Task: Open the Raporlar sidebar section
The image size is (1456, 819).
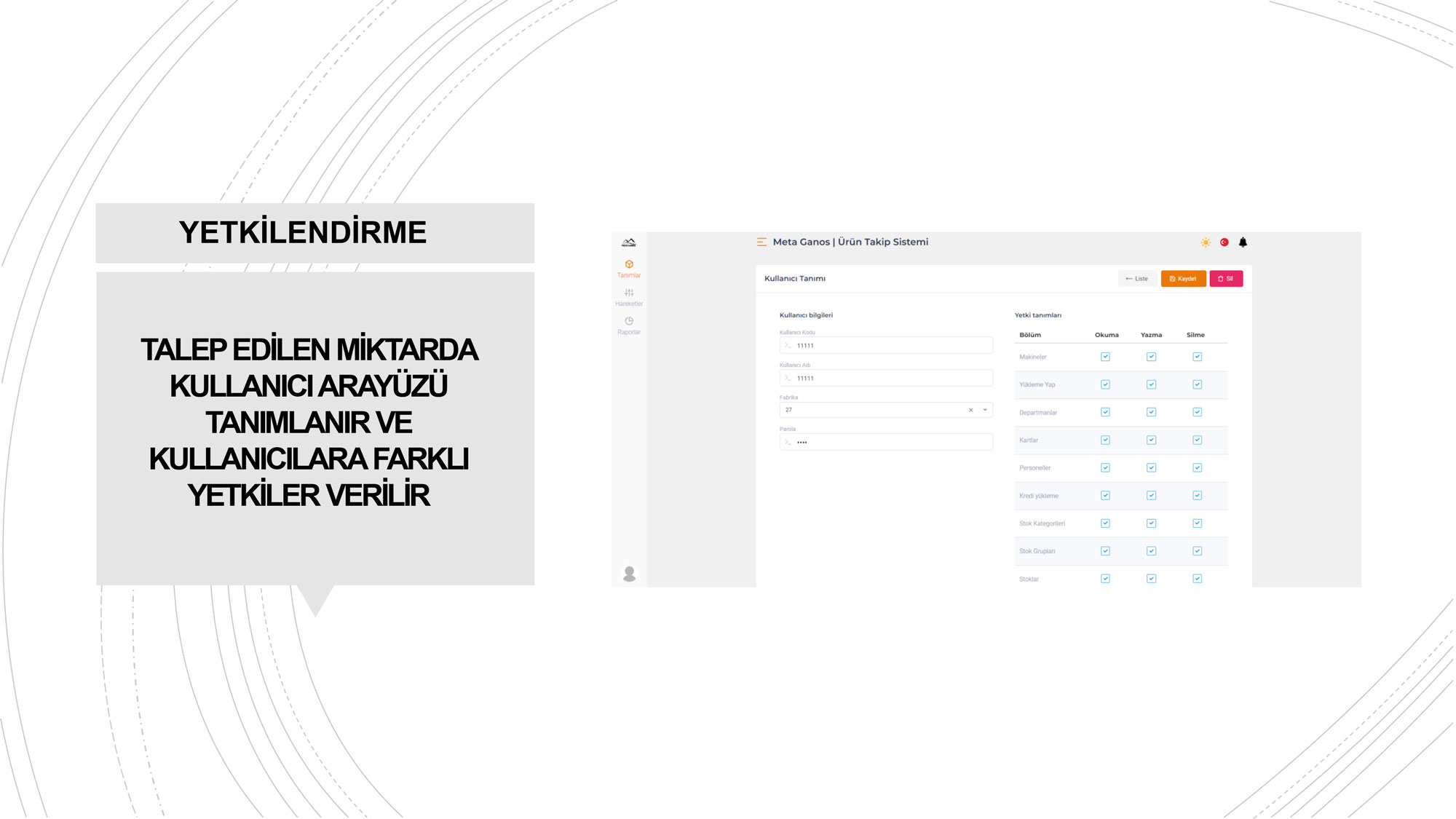Action: point(629,325)
